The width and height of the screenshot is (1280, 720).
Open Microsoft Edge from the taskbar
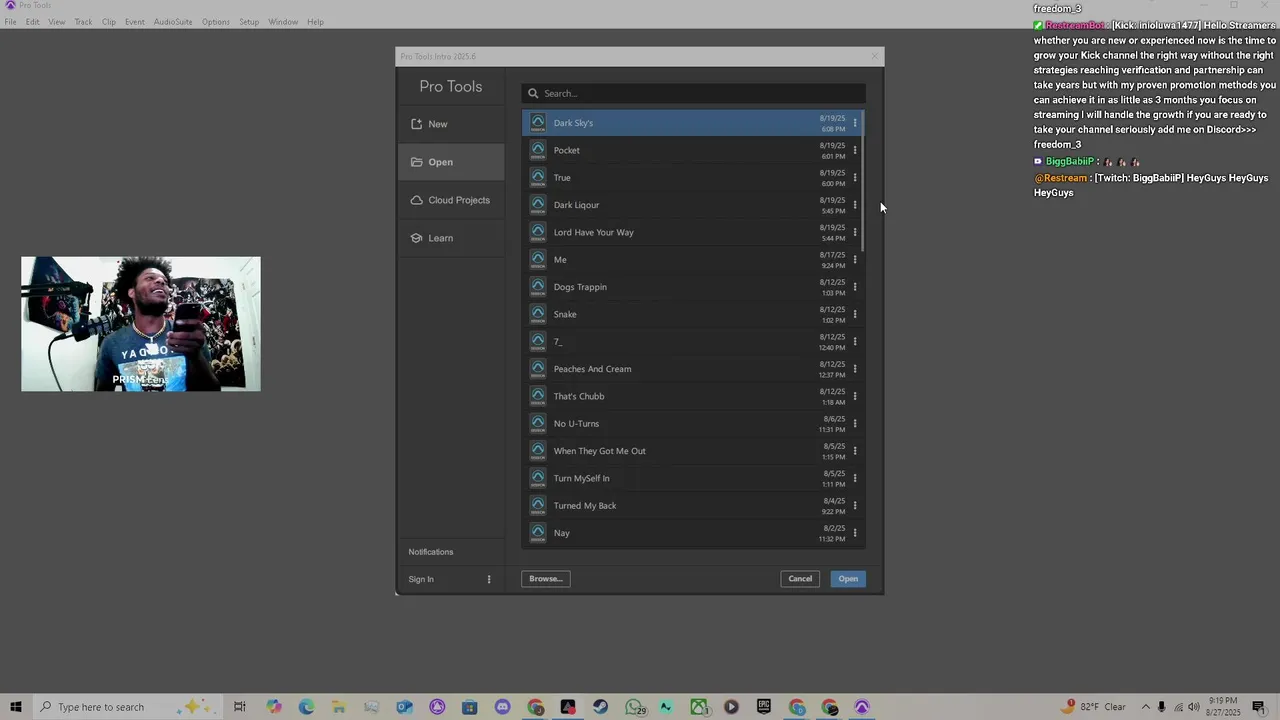tap(306, 707)
